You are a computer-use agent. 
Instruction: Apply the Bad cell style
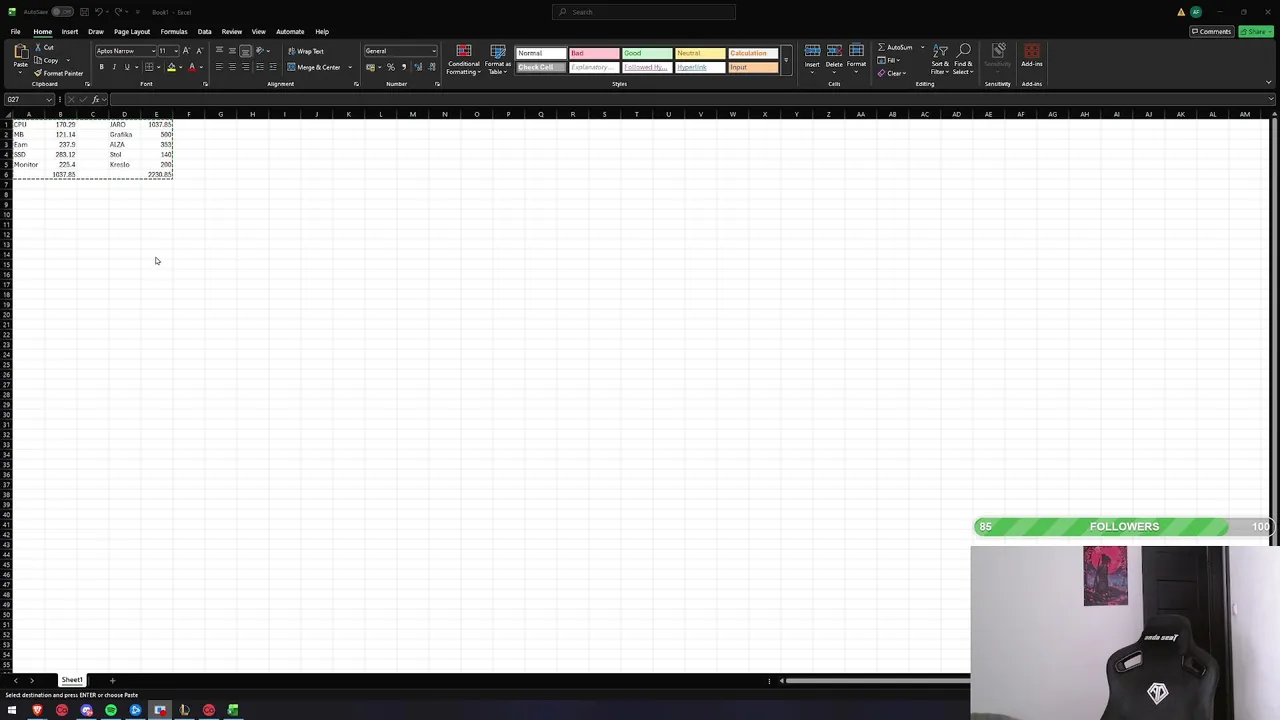point(594,53)
